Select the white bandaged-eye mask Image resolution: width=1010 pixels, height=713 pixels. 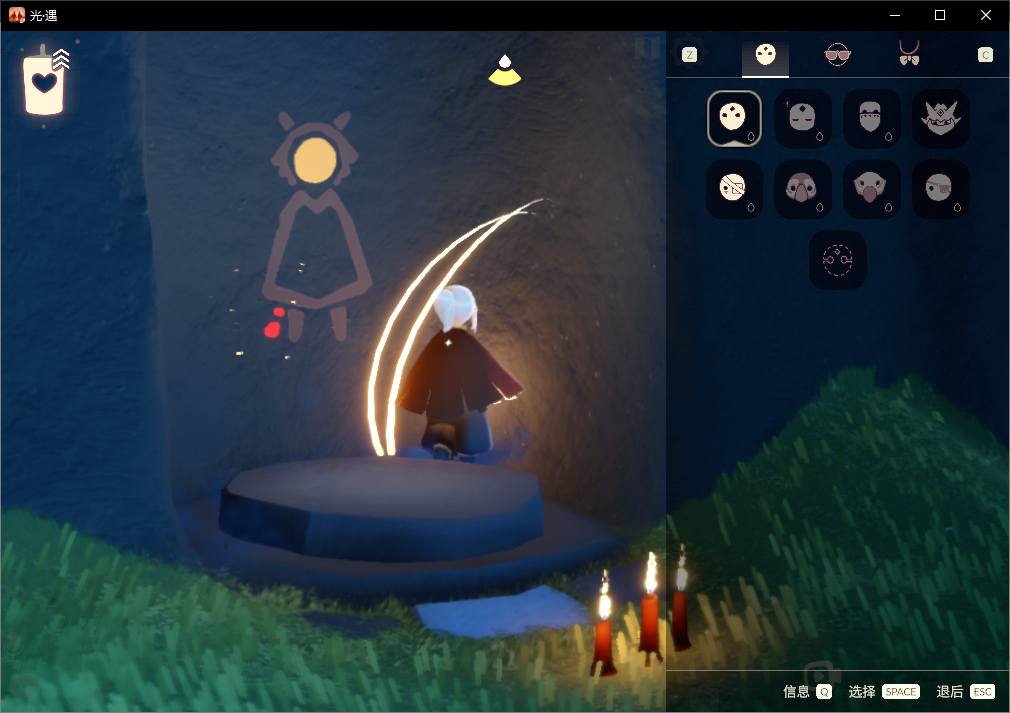pyautogui.click(x=734, y=189)
